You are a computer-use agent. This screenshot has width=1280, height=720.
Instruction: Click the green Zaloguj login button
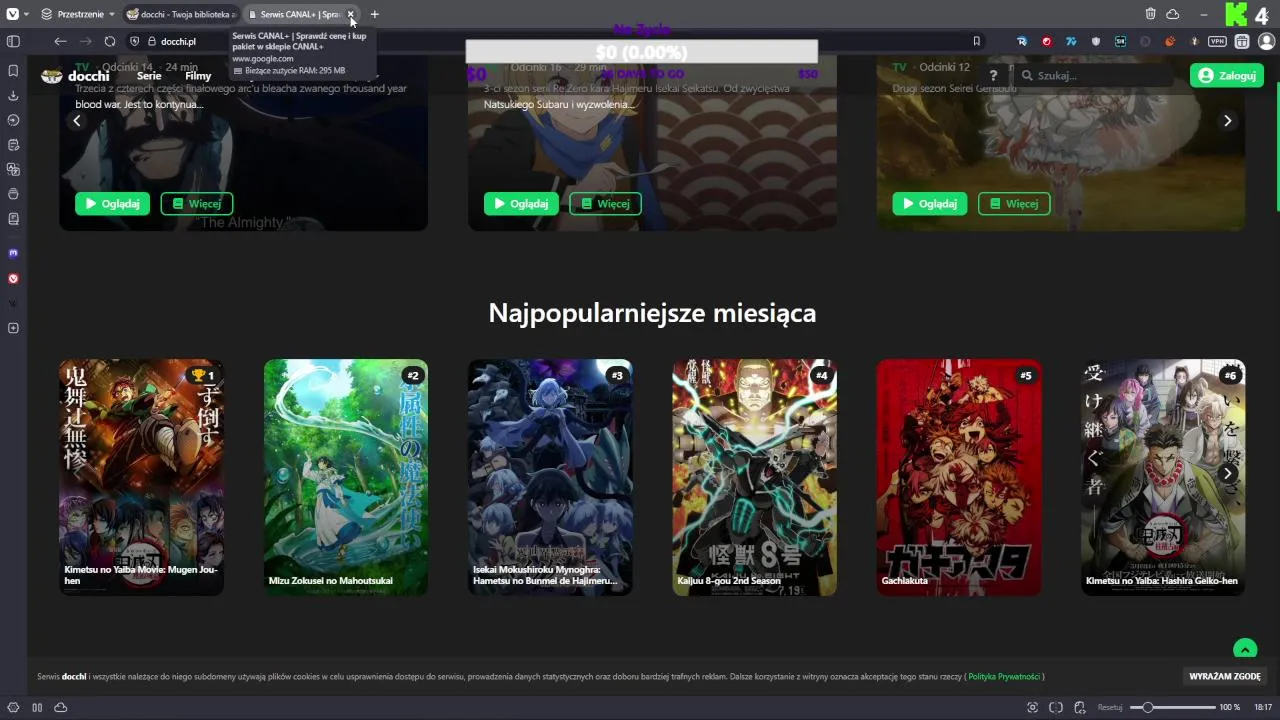[x=1227, y=75]
